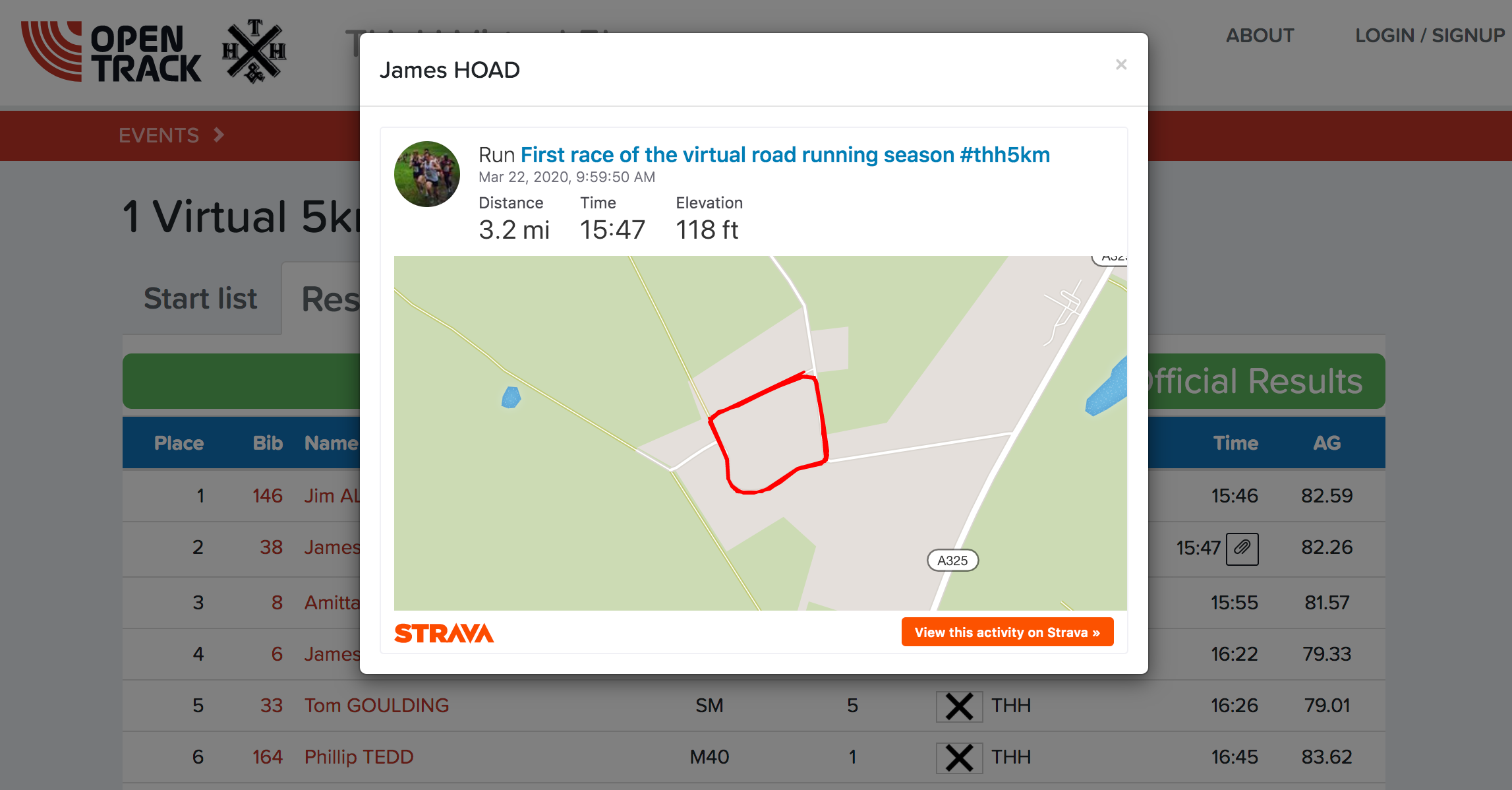Open the Open Track logo homepage
The image size is (1512, 790).
(x=111, y=51)
